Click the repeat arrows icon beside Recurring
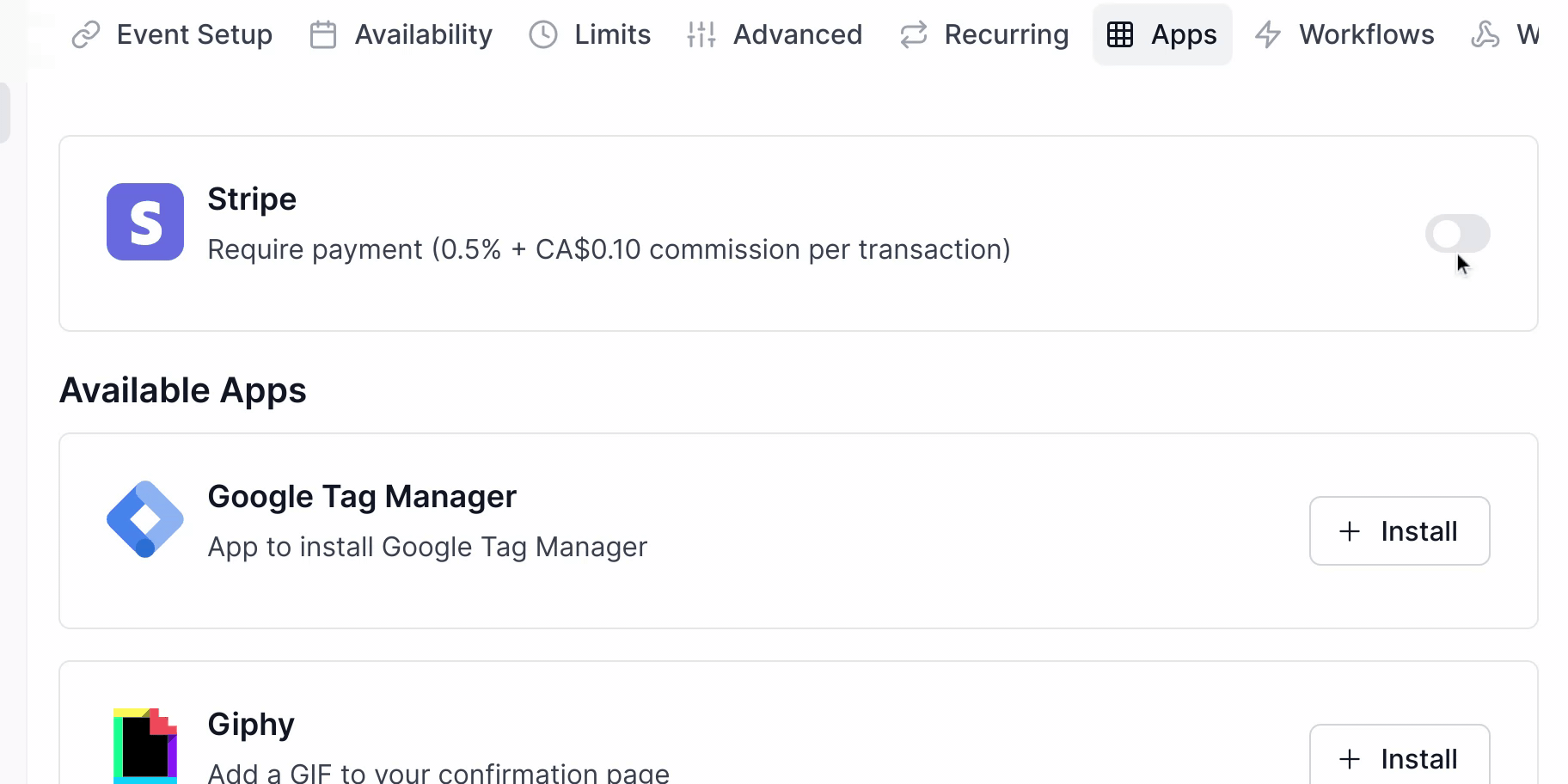The height and width of the screenshot is (784, 1568). (x=913, y=34)
